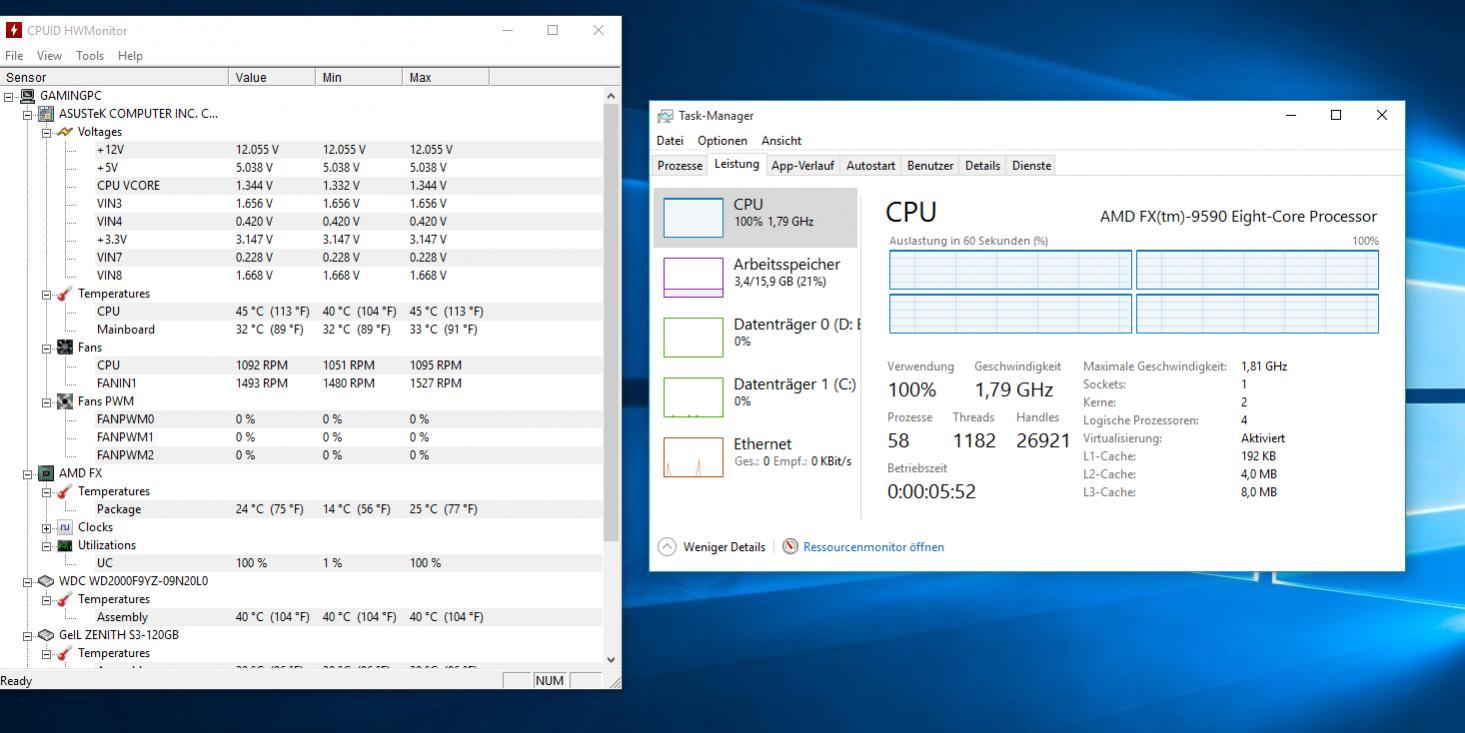Open the Tools menu in HWMonitor
This screenshot has height=733, width=1465.
point(90,56)
